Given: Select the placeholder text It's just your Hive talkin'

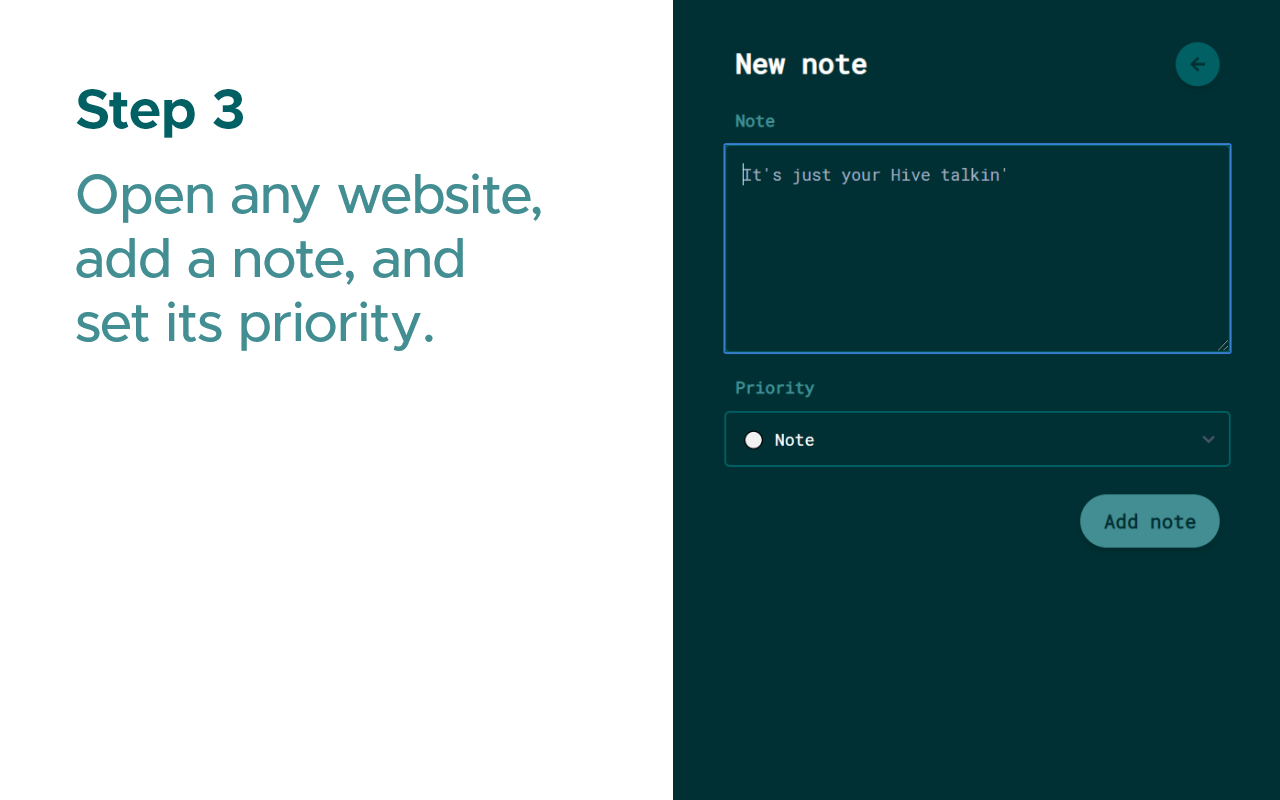Looking at the screenshot, I should [x=874, y=174].
